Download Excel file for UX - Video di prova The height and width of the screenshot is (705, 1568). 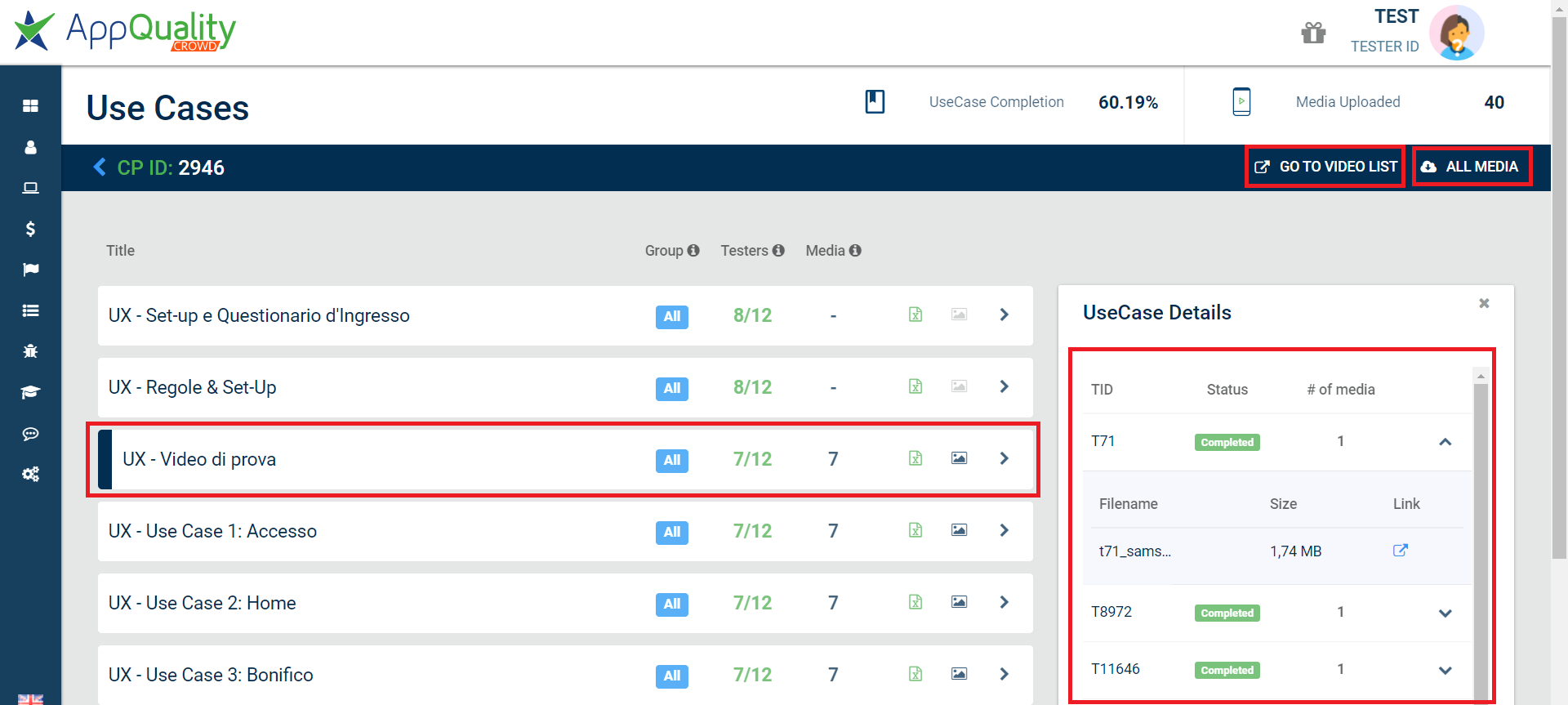tap(915, 458)
